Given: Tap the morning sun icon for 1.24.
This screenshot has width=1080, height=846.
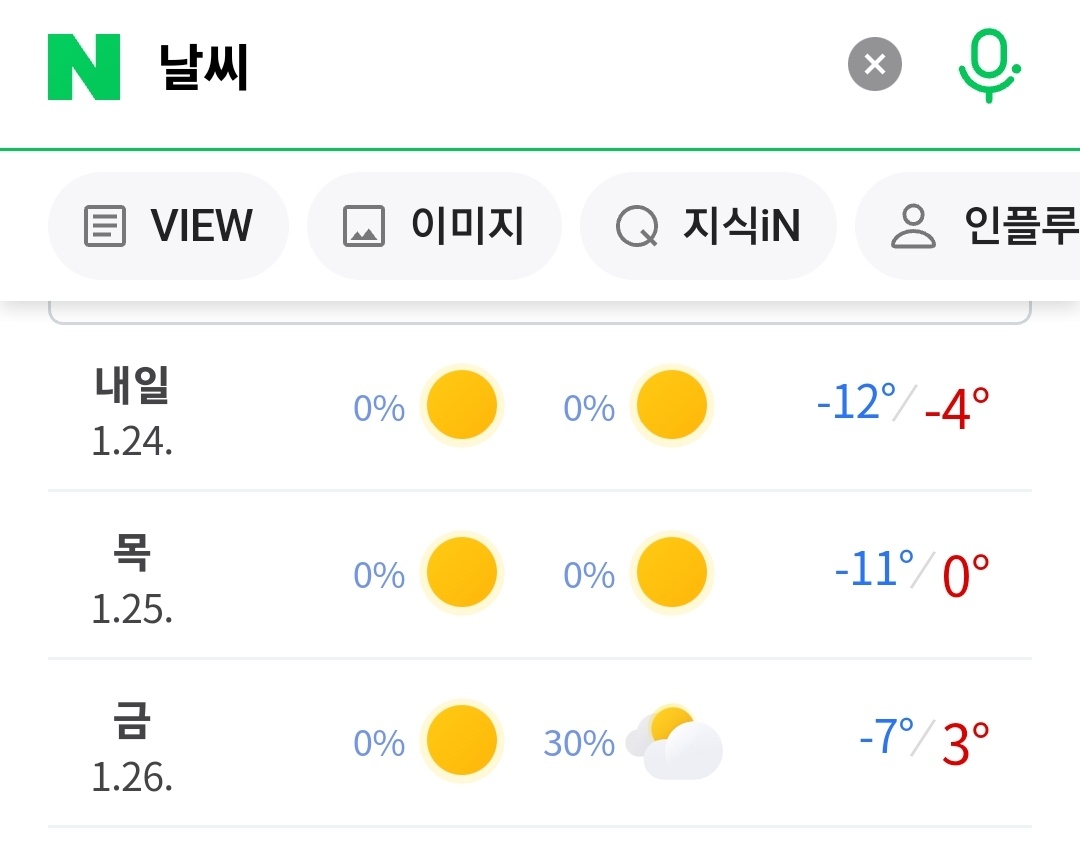Looking at the screenshot, I should point(461,405).
